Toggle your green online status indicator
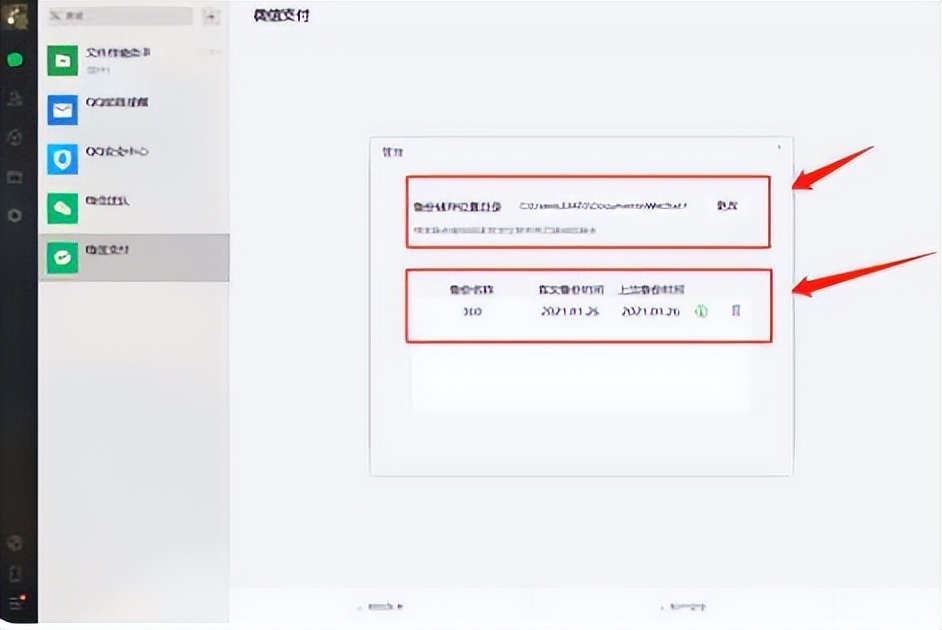Viewport: 942px width, 630px height. pos(15,60)
